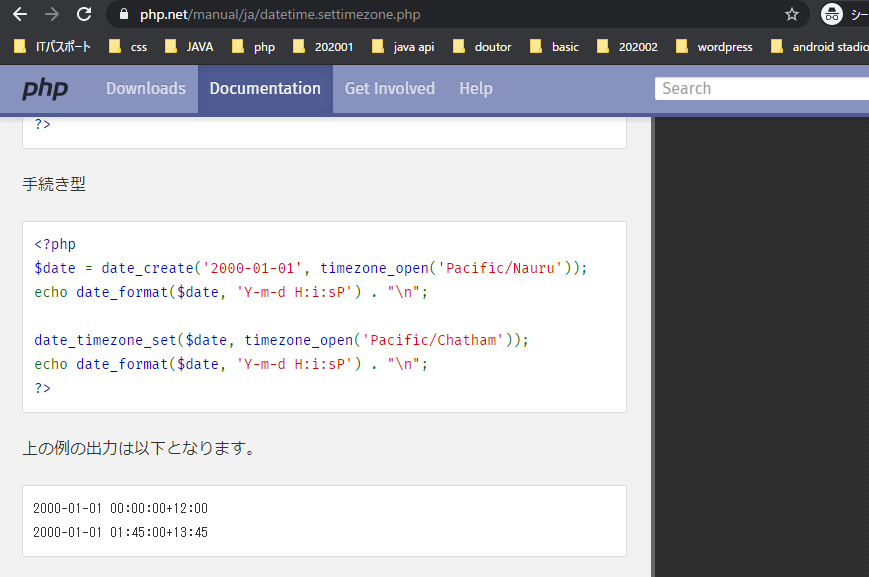Click the <?php opening tag

55,244
